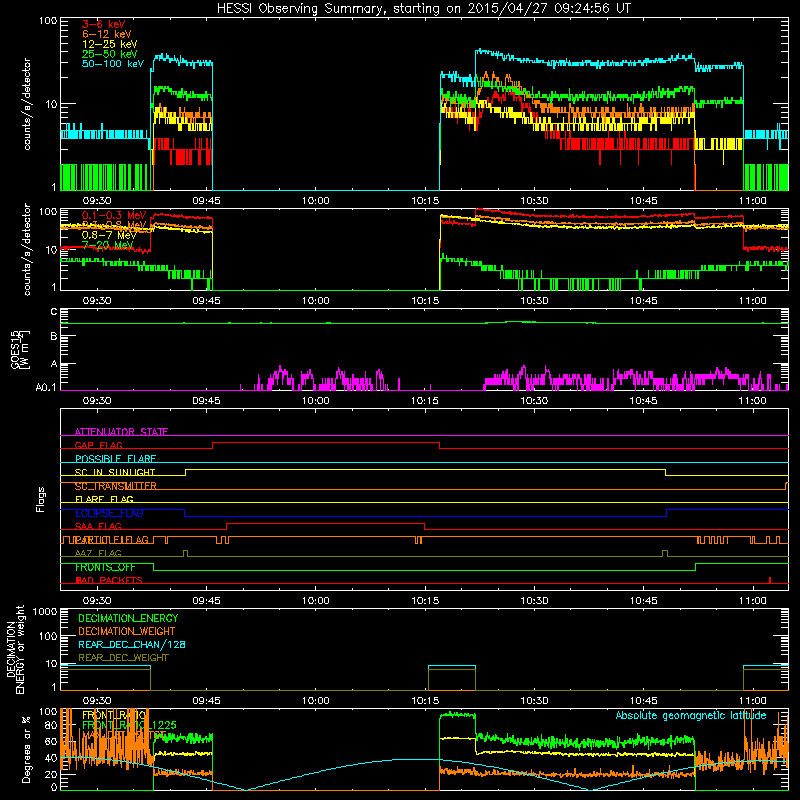Viewport: 800px width, 800px height.
Task: Click the yellow 12-25 keV legend label
Action: pyautogui.click(x=110, y=44)
